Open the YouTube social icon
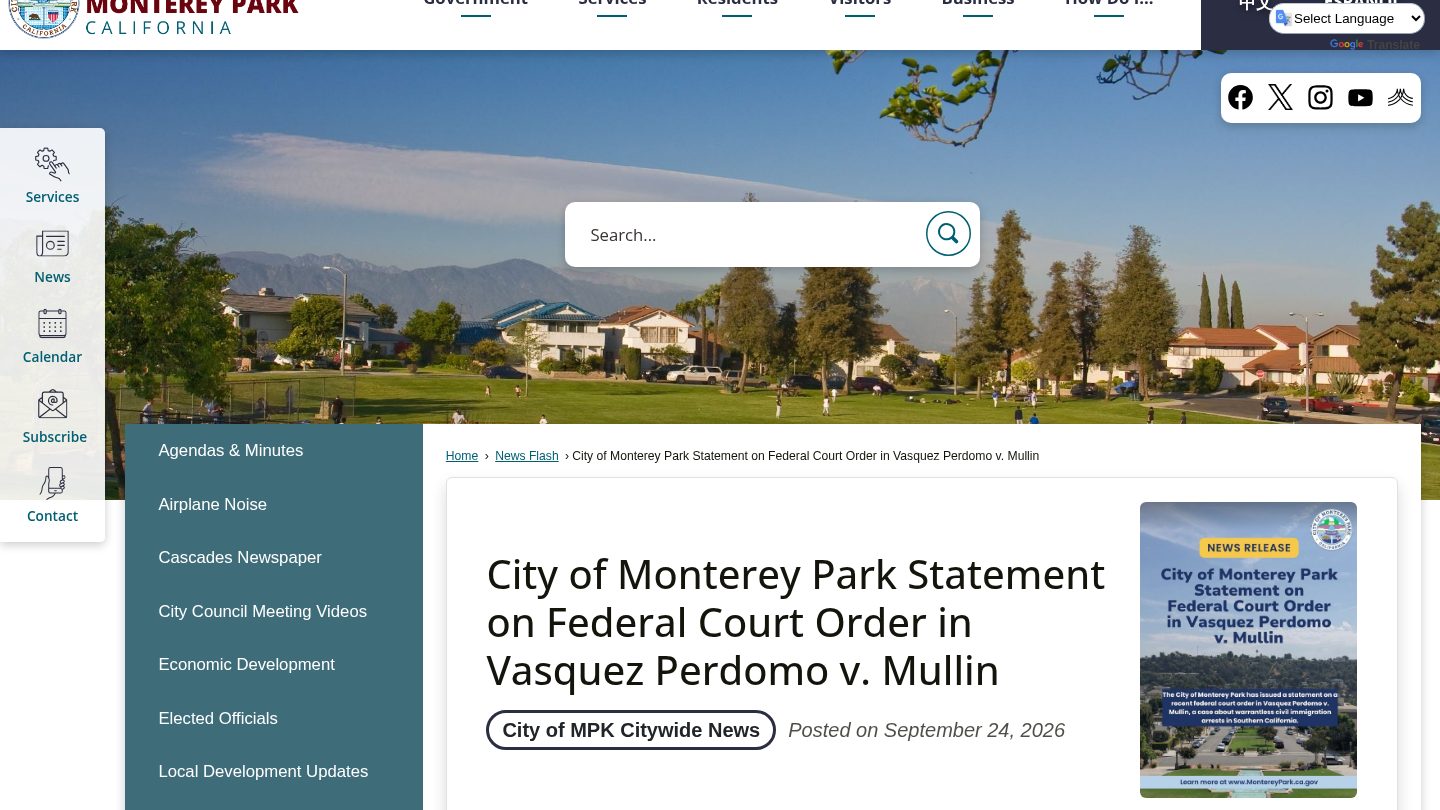The height and width of the screenshot is (810, 1440). click(1360, 97)
